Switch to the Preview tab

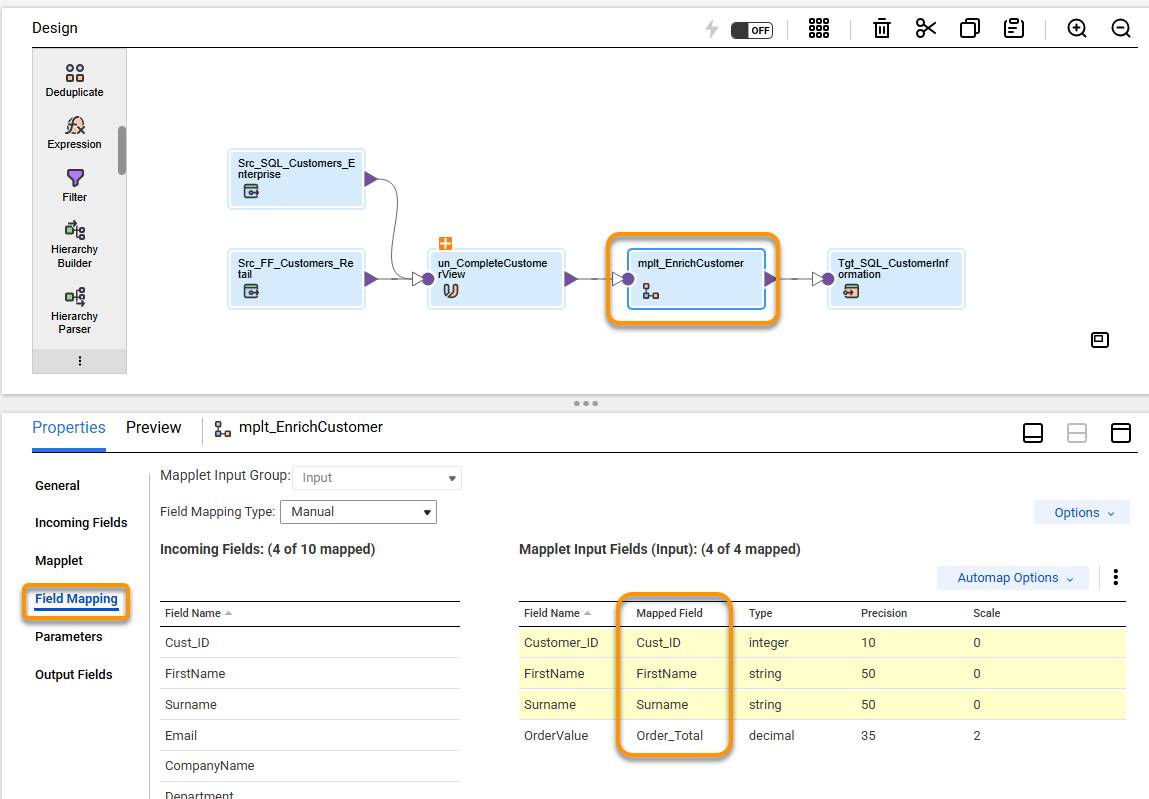[153, 427]
